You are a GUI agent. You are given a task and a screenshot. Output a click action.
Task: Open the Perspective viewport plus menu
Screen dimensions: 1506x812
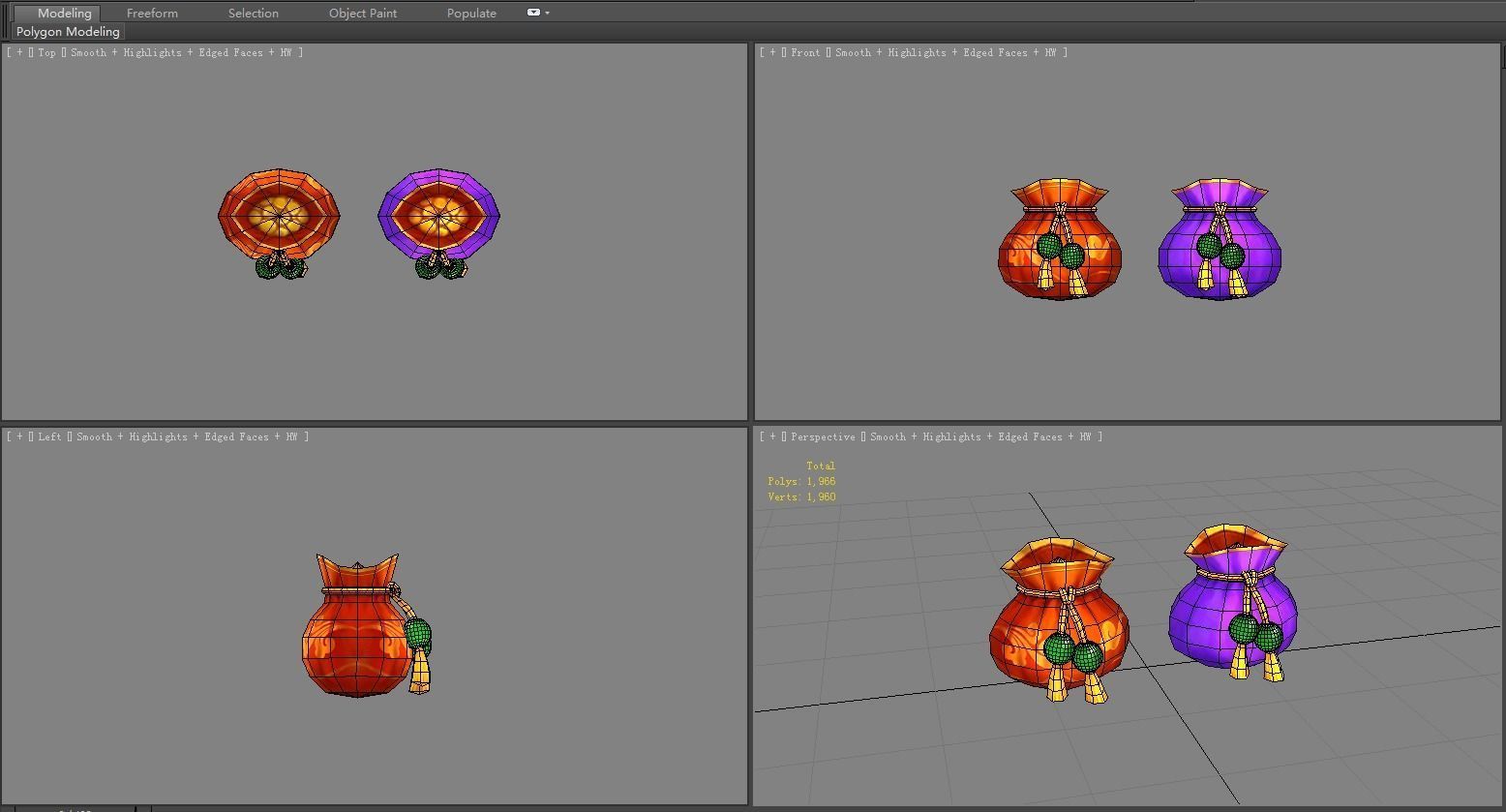(772, 436)
